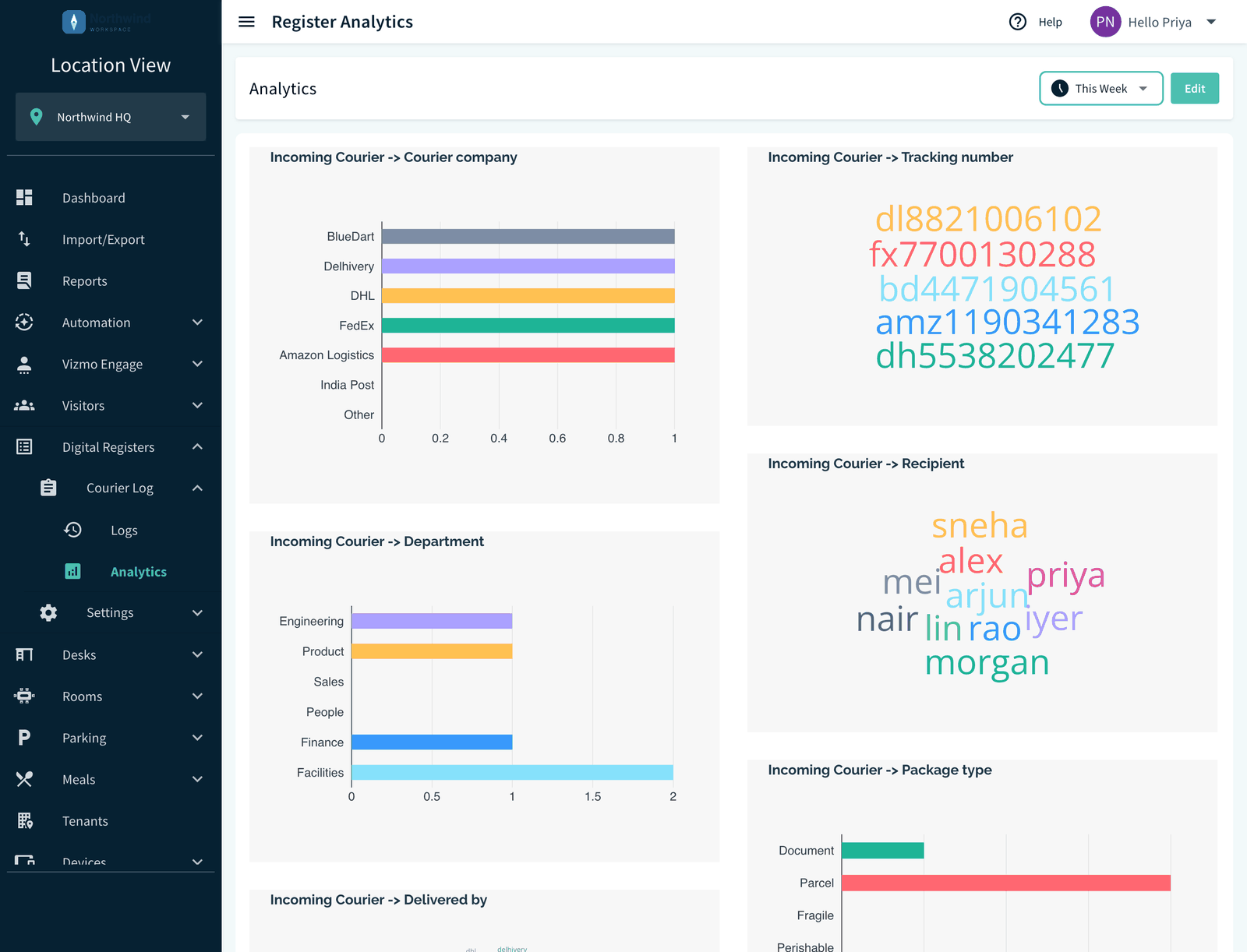This screenshot has height=952, width=1247.
Task: Click the Parking P icon
Action: [24, 738]
